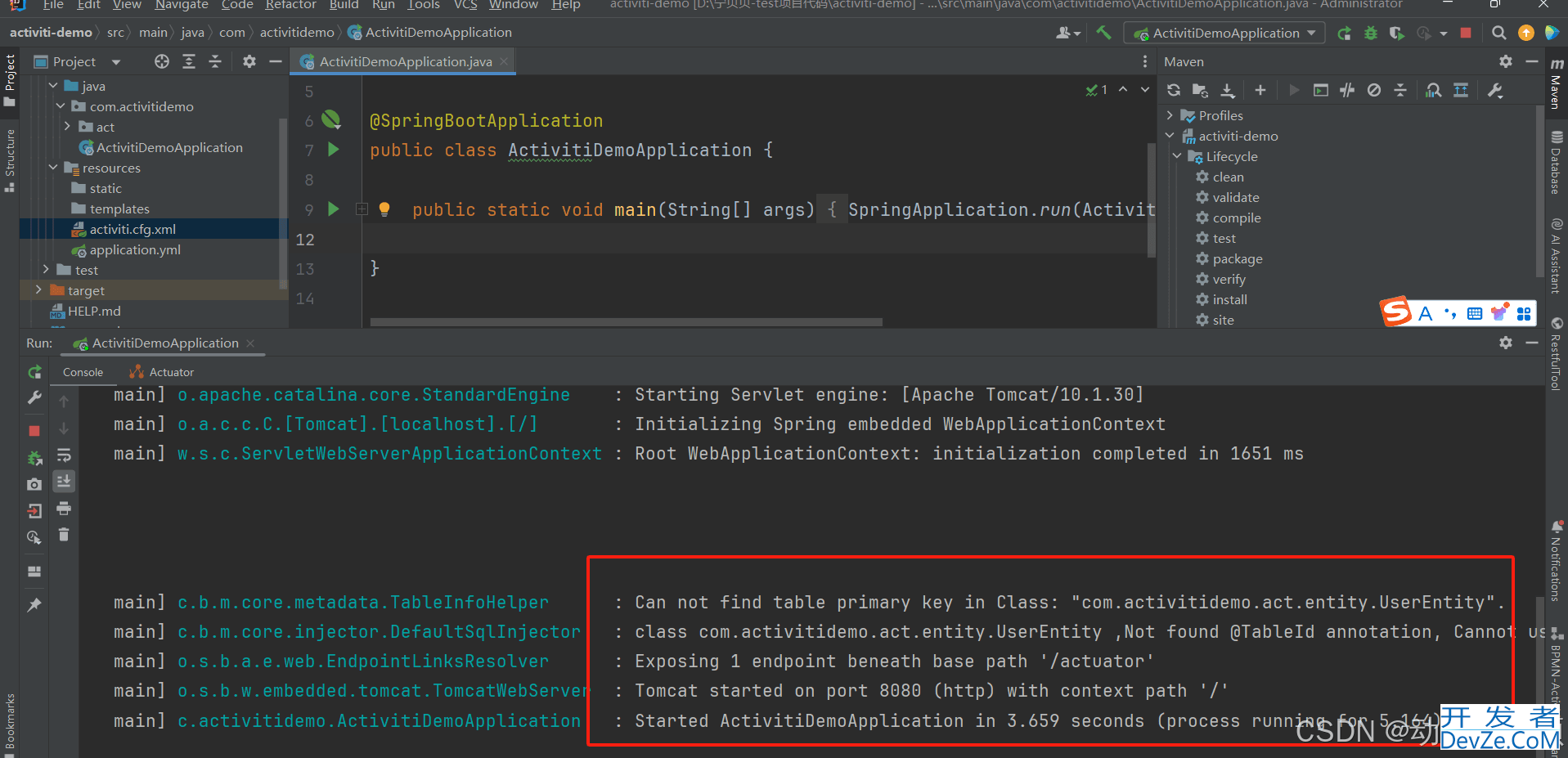Screen dimensions: 1568x758
Task: Toggle Maven offline mode
Action: pos(1347,90)
